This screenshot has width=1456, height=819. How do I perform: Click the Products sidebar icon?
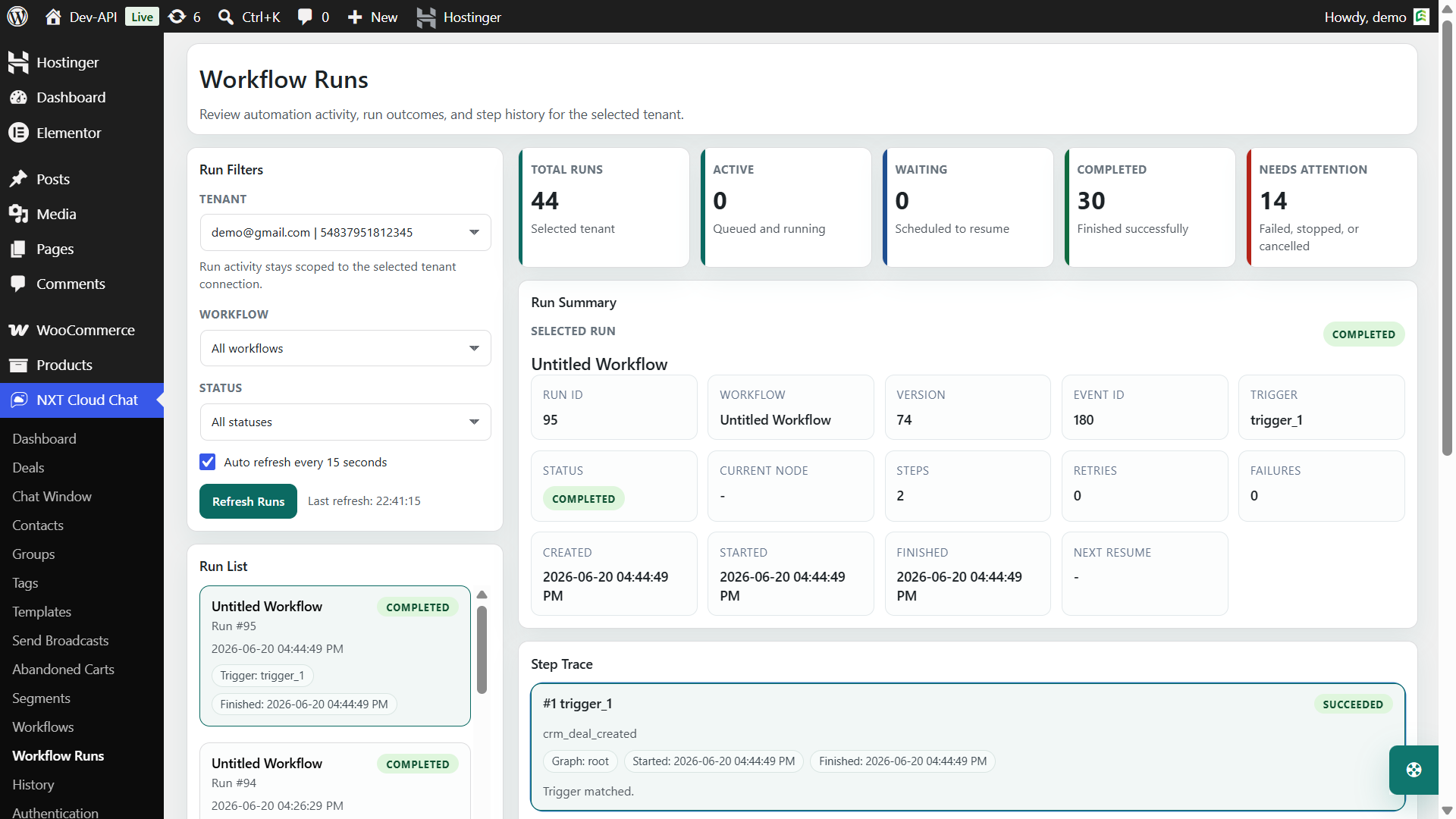coord(18,365)
